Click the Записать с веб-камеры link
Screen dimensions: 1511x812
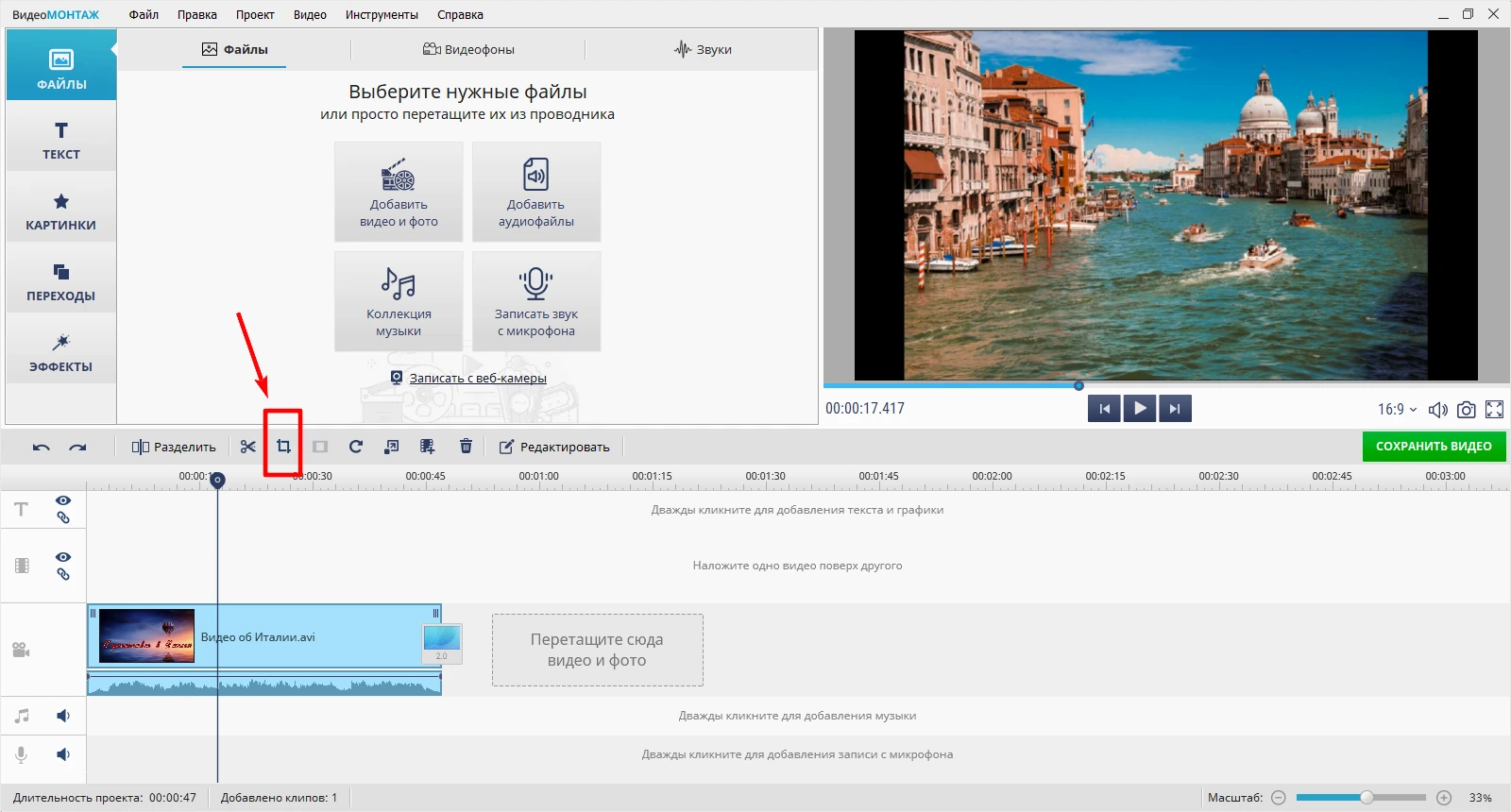click(477, 378)
